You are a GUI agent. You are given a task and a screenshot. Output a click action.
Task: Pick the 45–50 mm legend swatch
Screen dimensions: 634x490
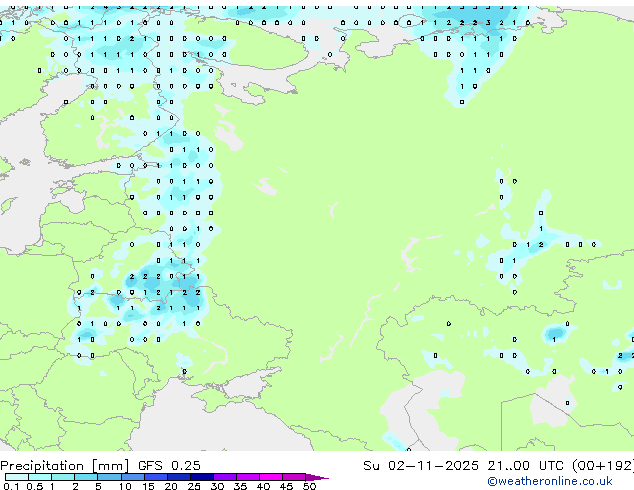(x=294, y=477)
